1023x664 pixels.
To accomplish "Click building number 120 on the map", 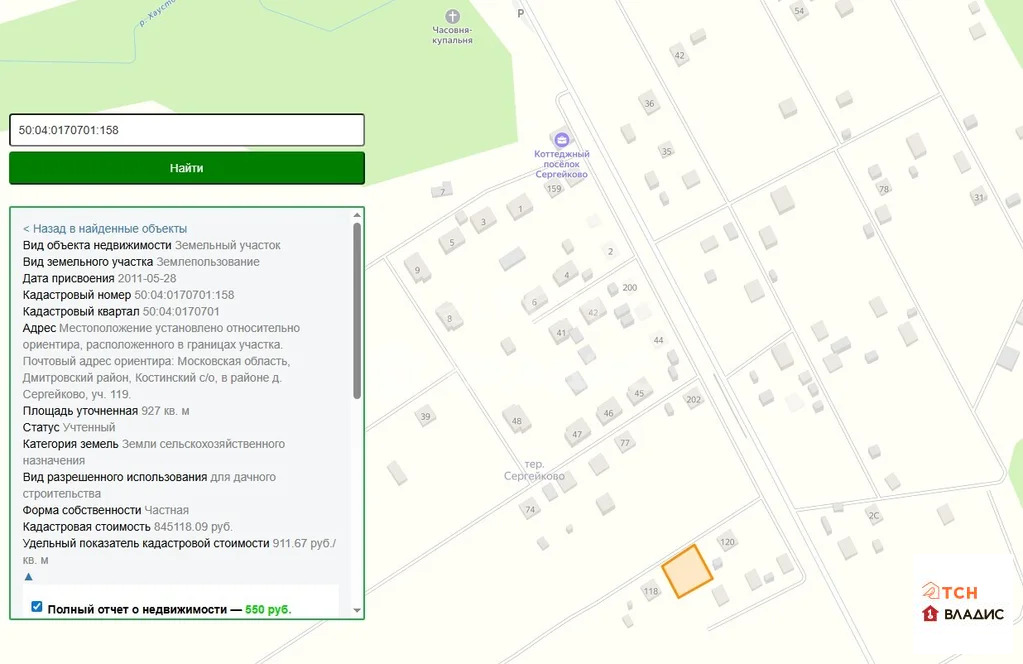I will point(727,542).
